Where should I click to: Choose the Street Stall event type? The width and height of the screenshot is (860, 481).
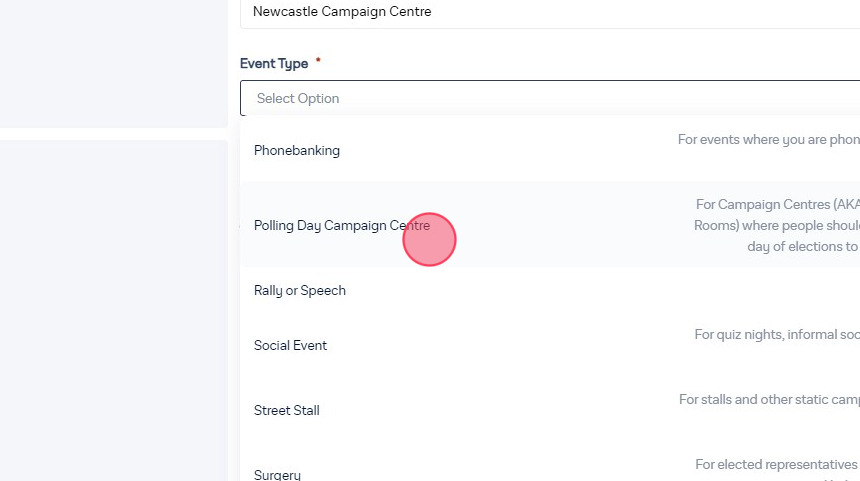[287, 410]
